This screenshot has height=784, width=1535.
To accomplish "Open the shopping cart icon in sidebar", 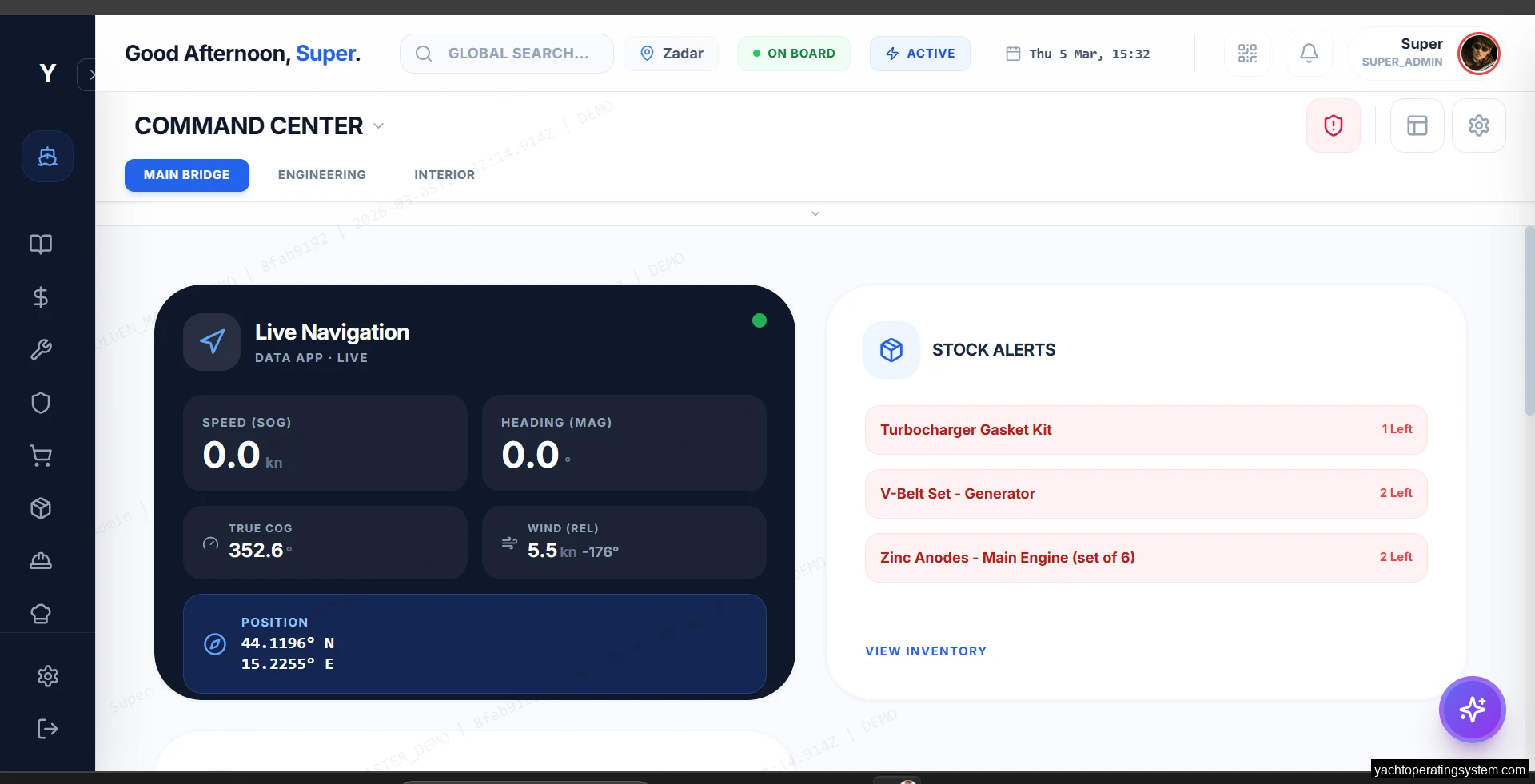I will [41, 456].
